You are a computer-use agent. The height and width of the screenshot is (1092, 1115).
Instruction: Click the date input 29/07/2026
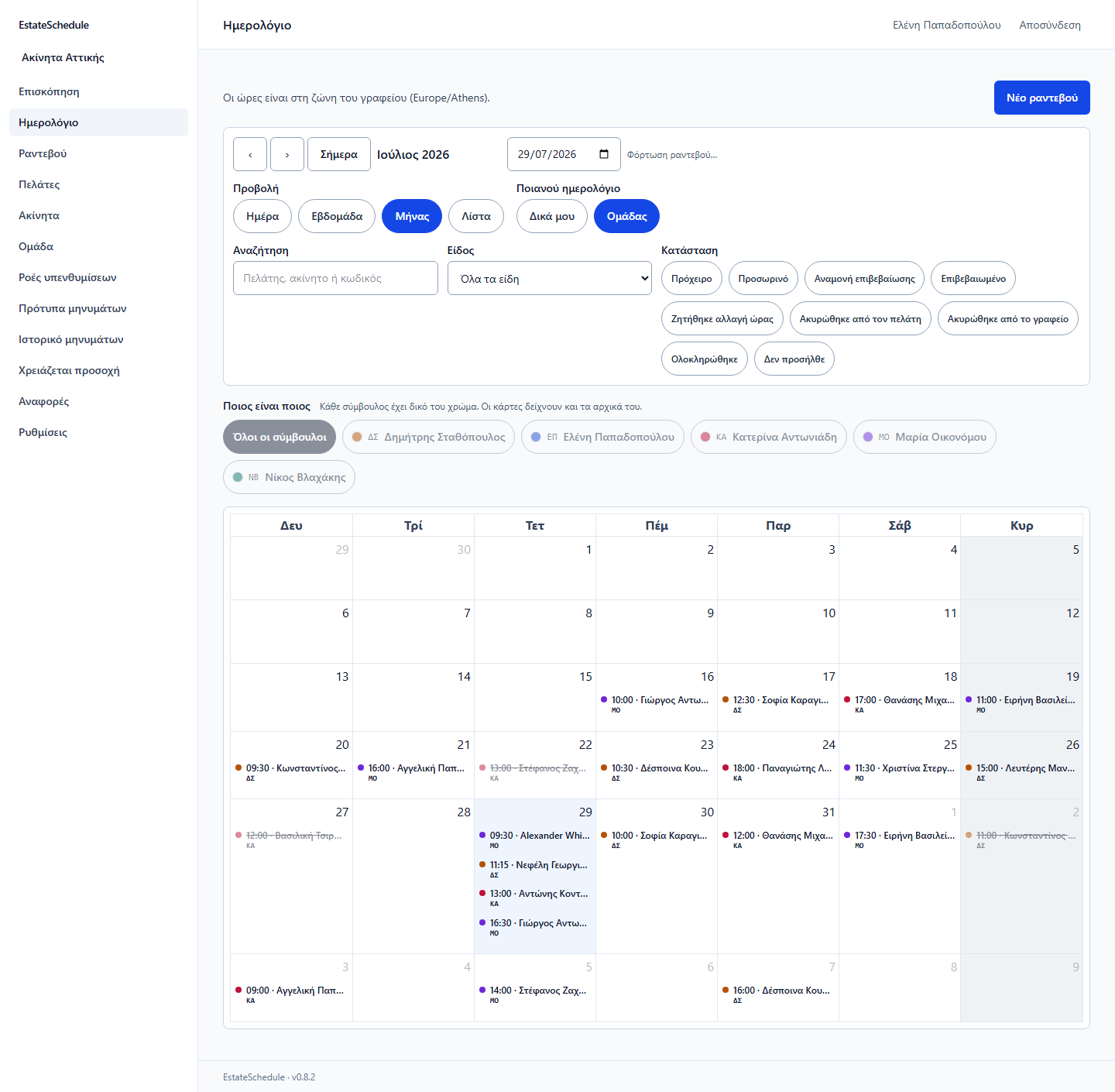[564, 154]
